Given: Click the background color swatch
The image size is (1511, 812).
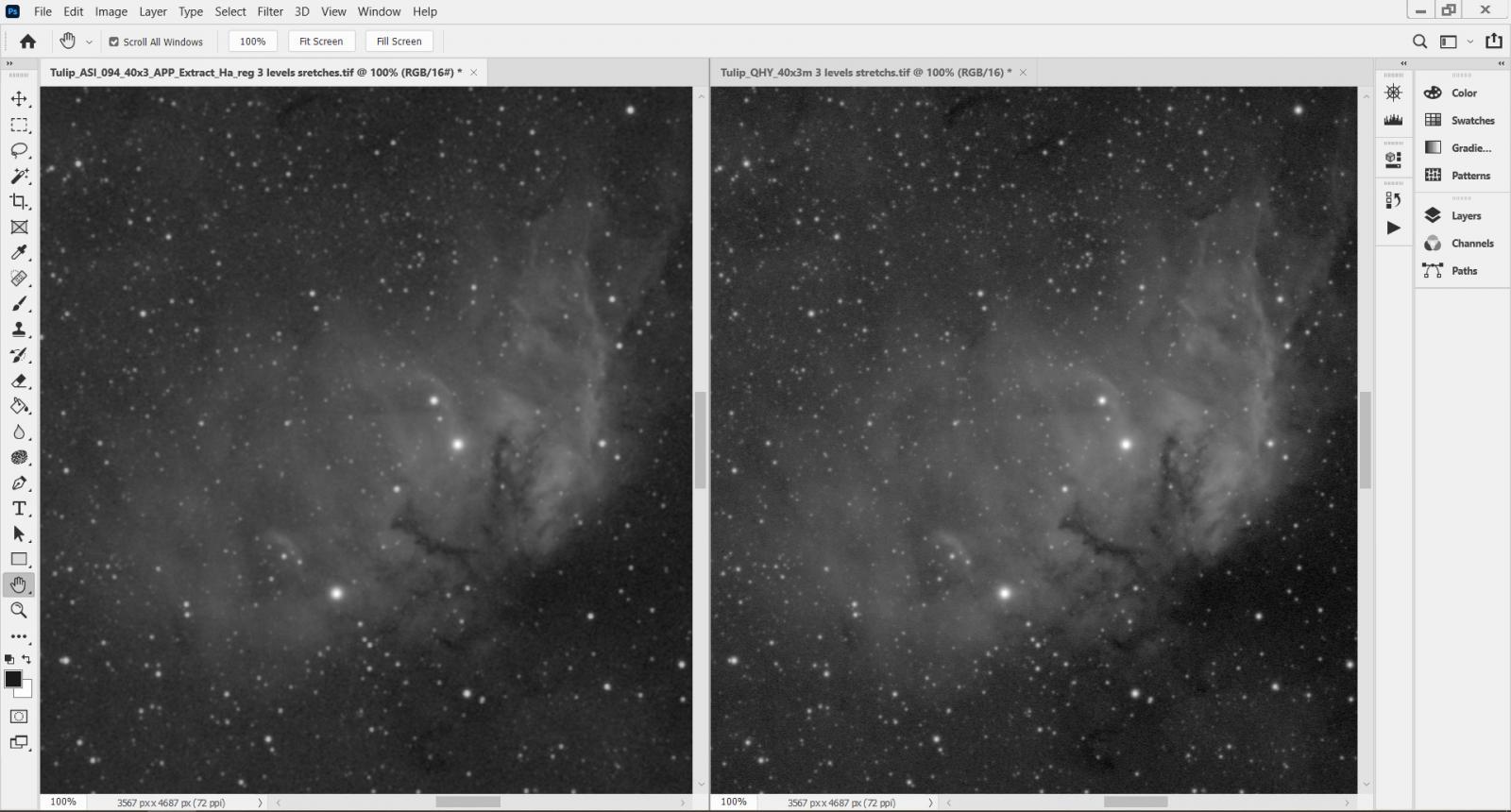Looking at the screenshot, I should coord(27,692).
